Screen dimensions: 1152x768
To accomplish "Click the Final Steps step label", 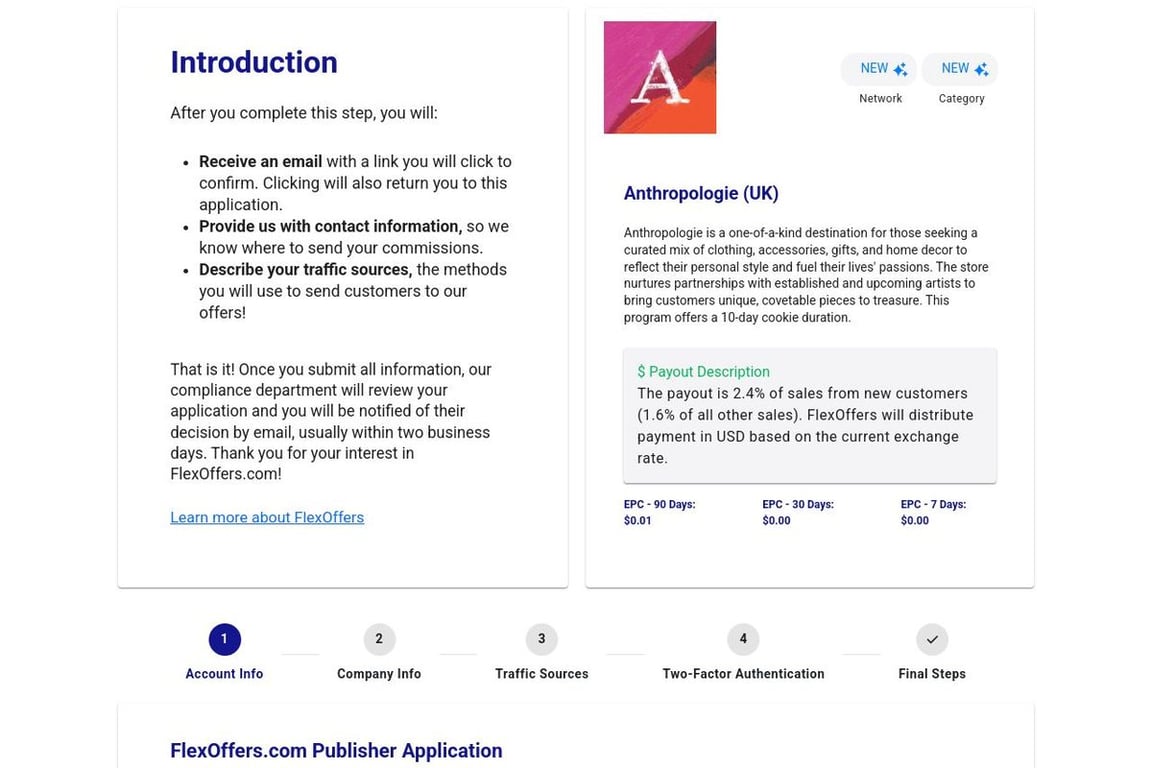I will point(932,674).
